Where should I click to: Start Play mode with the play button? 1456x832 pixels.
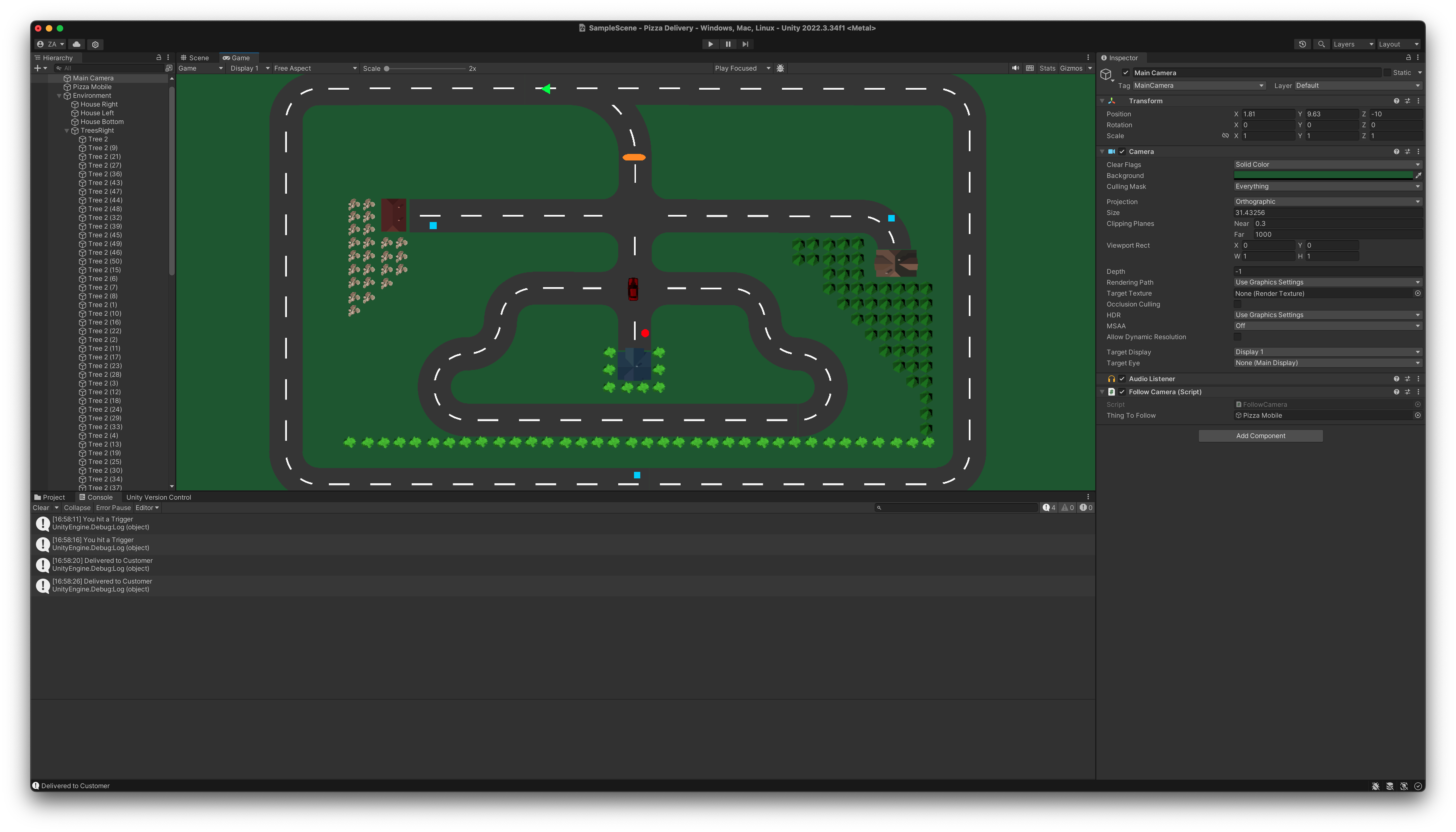click(x=710, y=44)
